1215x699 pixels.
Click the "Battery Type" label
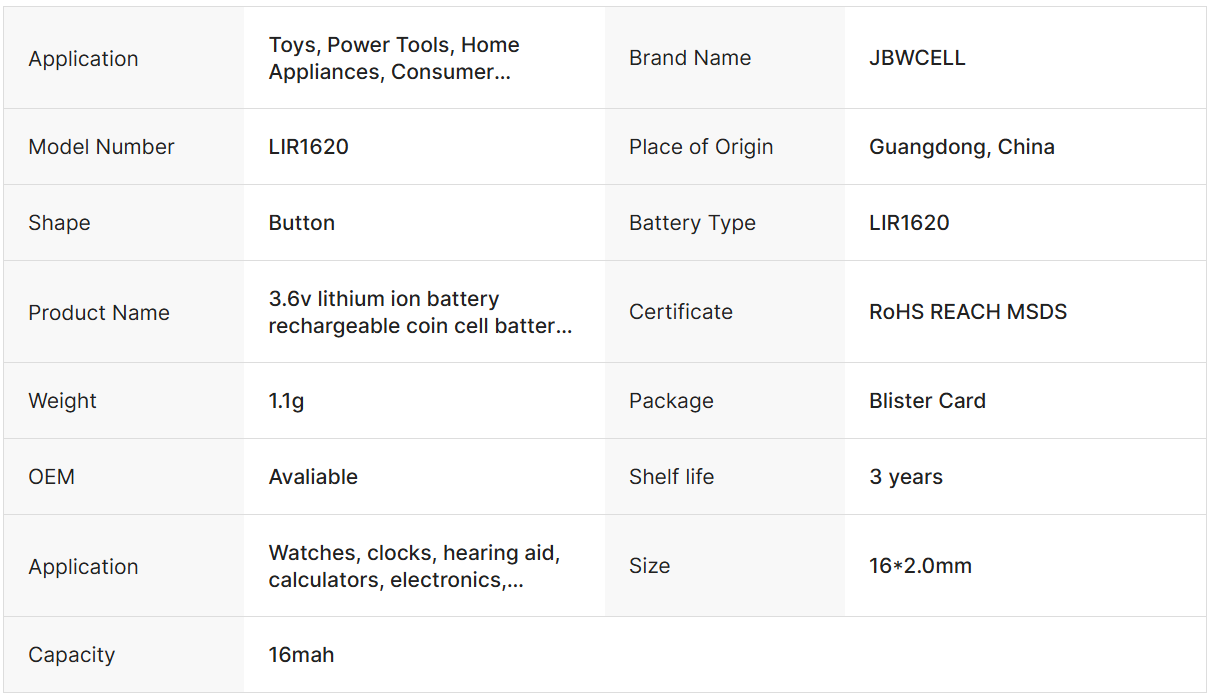pyautogui.click(x=692, y=223)
